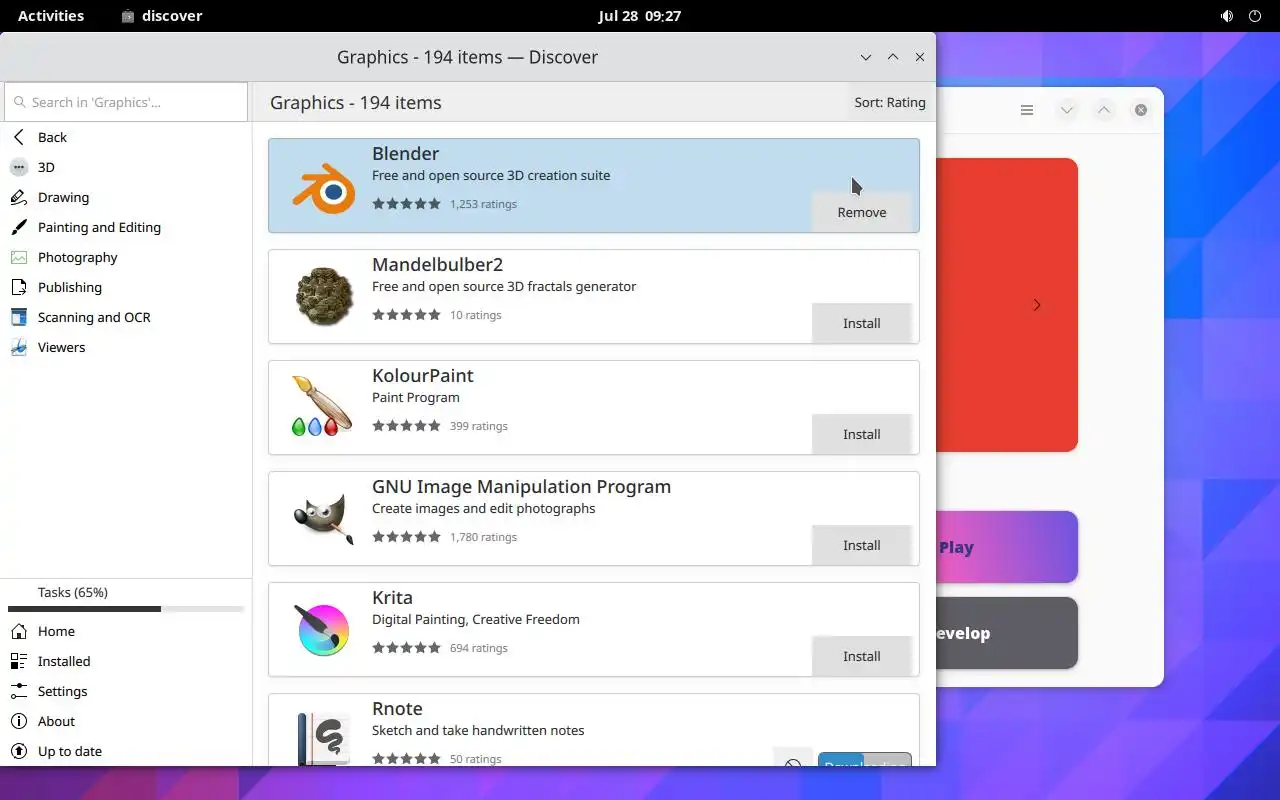Viewport: 1280px width, 800px height.
Task: Click the Jul 28 09:27 clock
Action: point(639,16)
